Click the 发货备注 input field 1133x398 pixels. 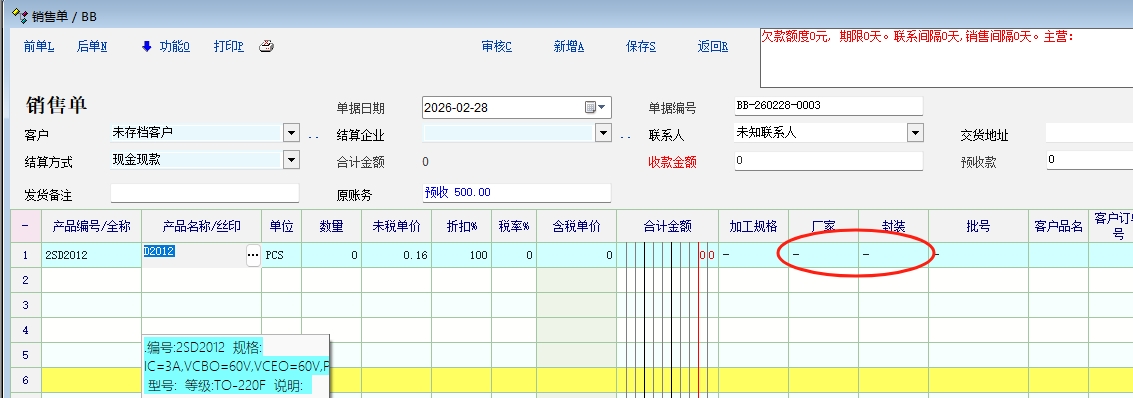pos(204,194)
